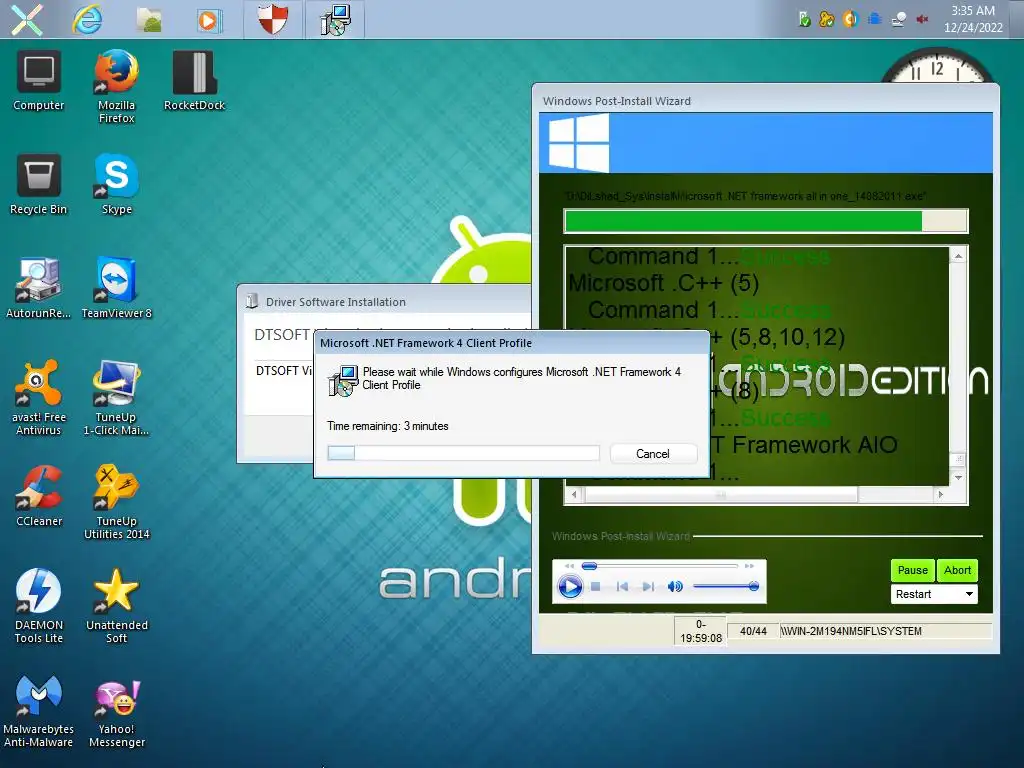
Task: Open the RocketDock desktop icon
Action: tap(195, 80)
